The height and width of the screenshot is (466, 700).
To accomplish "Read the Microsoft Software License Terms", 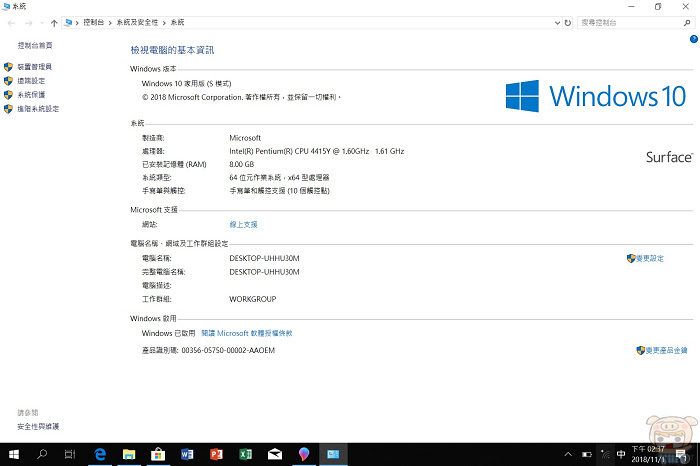I will [247, 333].
